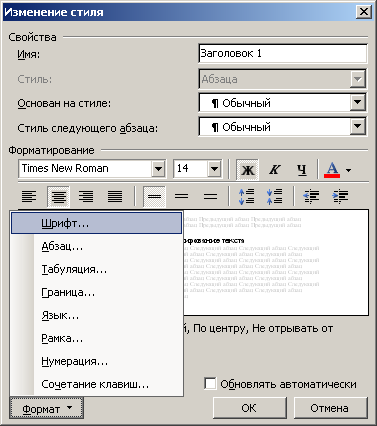The height and width of the screenshot is (426, 377).
Task: Click the disabled 'Абзаца' style dropdown
Action: click(282, 79)
